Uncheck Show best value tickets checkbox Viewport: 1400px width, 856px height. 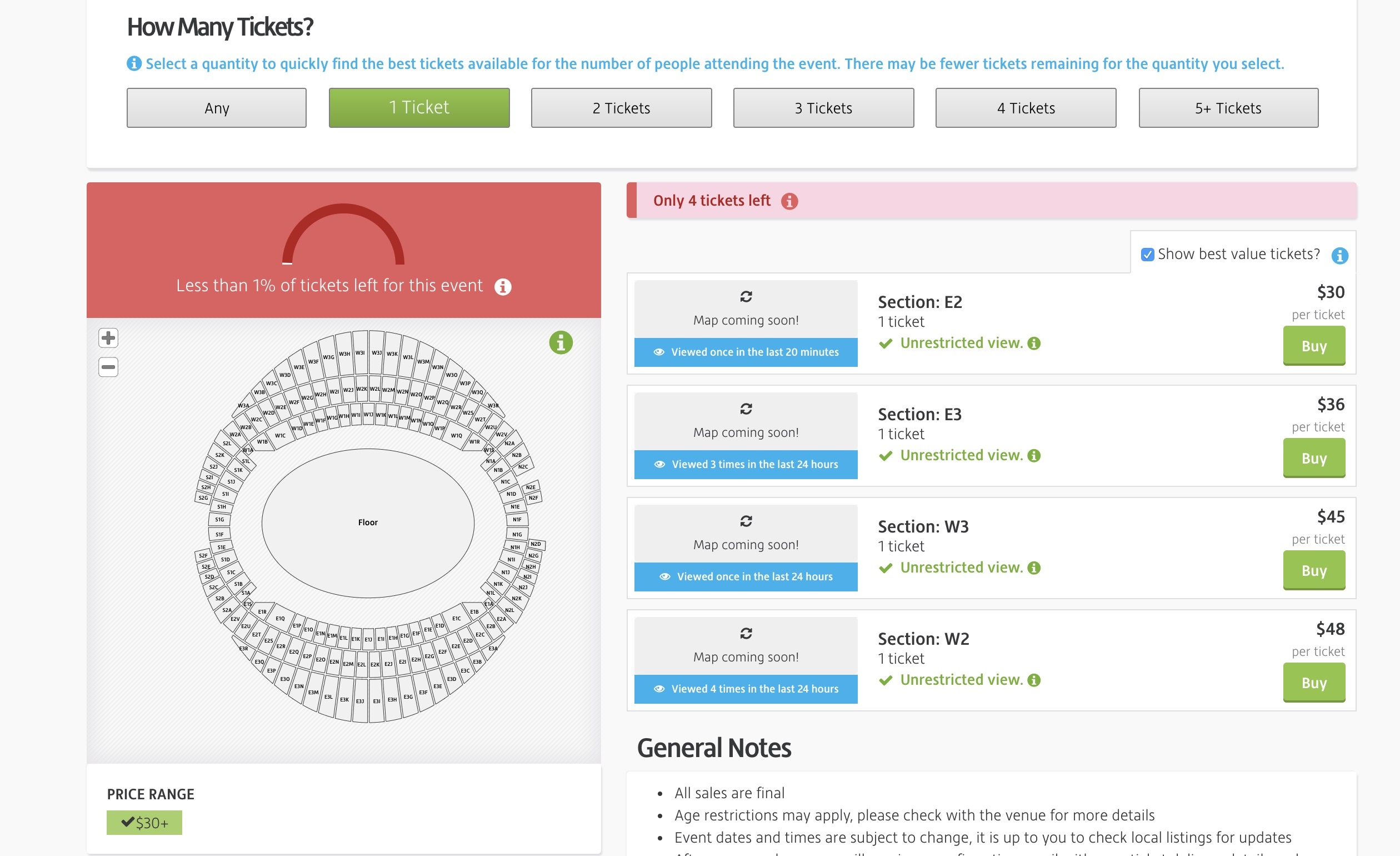[x=1147, y=255]
